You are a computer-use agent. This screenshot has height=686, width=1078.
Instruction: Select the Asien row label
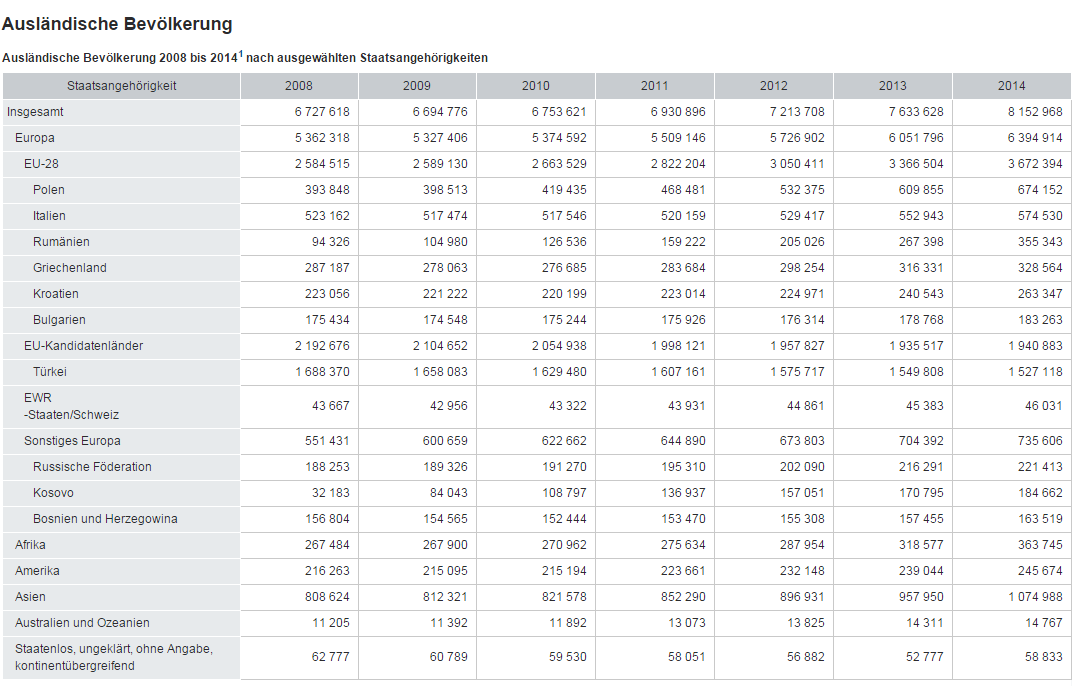(x=30, y=597)
